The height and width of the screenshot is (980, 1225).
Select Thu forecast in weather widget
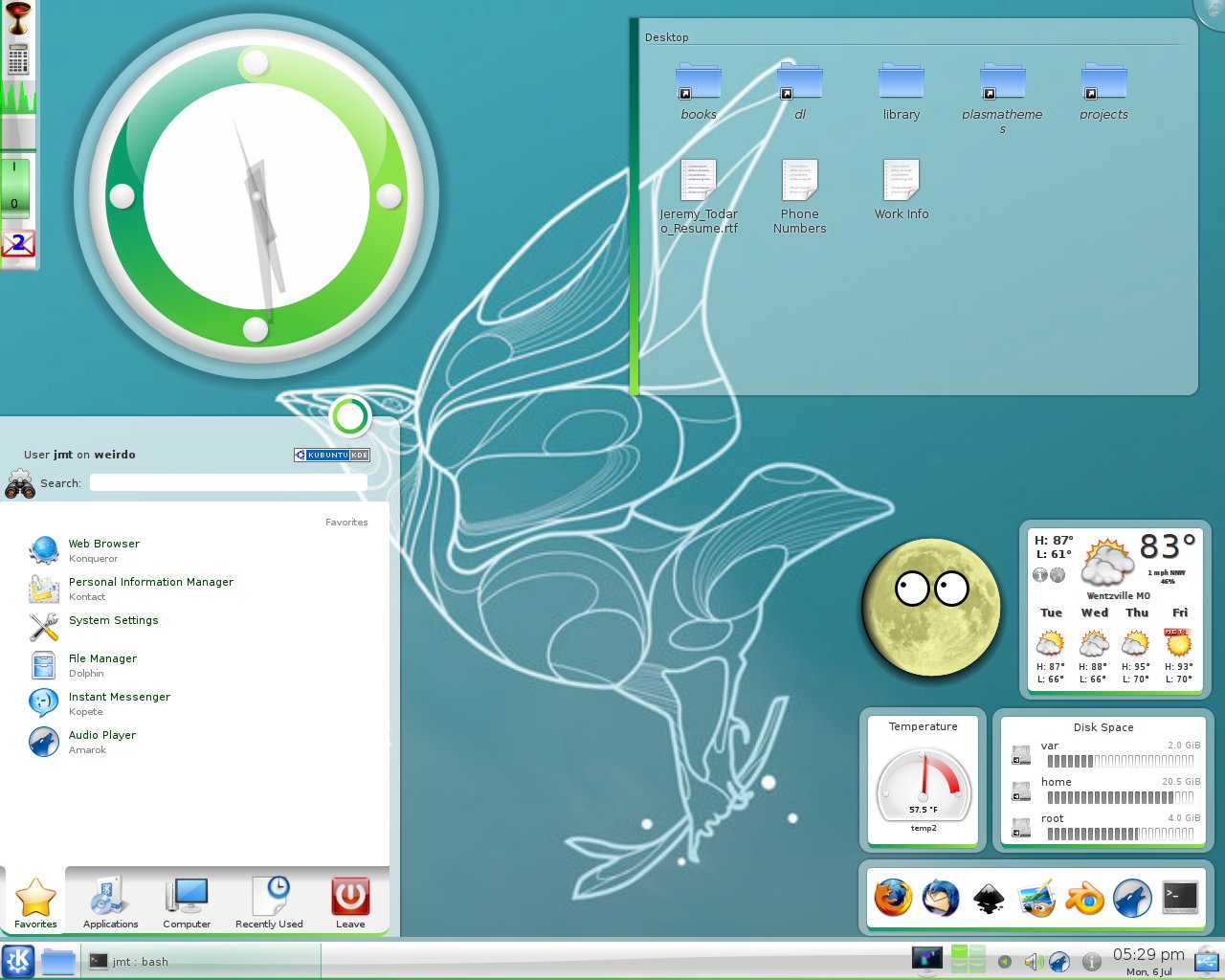pos(1136,646)
